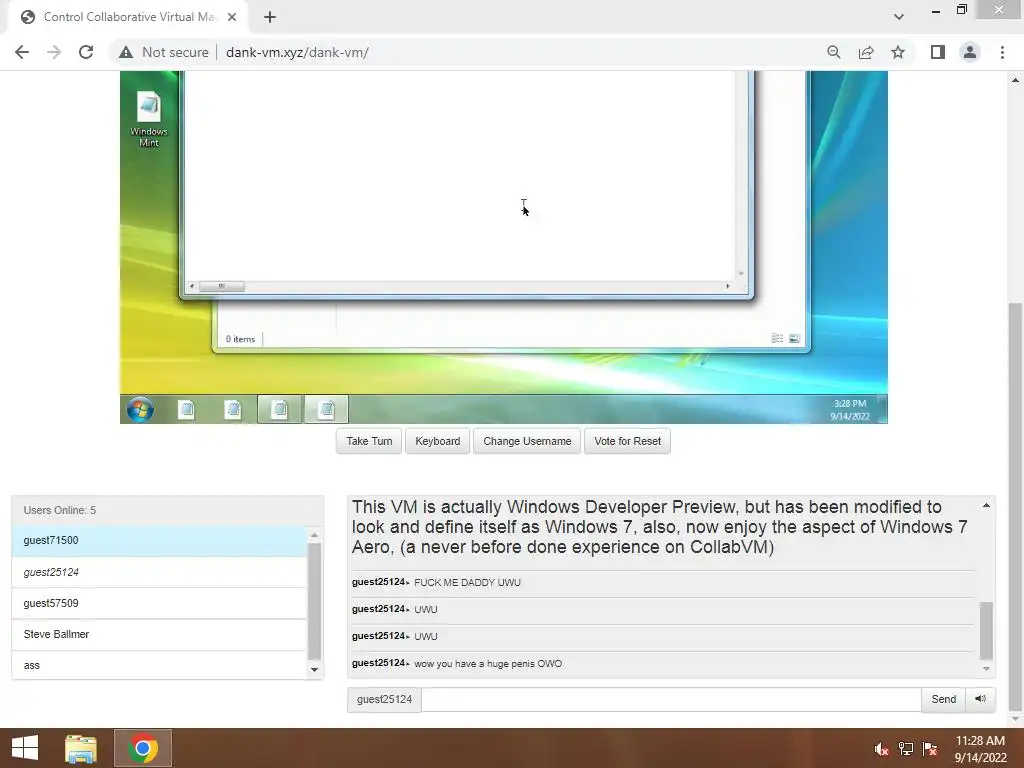Bookmark this page with the star icon
The height and width of the screenshot is (768, 1024).
[898, 52]
